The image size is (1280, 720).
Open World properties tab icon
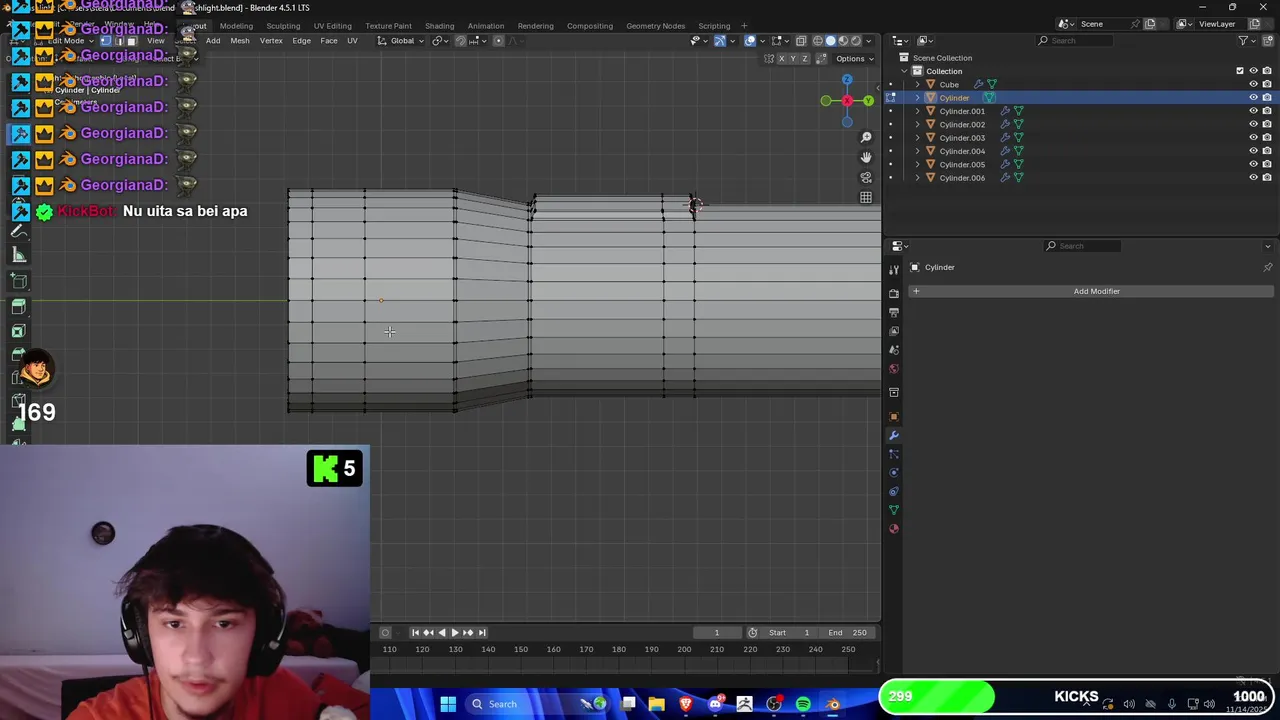894,369
